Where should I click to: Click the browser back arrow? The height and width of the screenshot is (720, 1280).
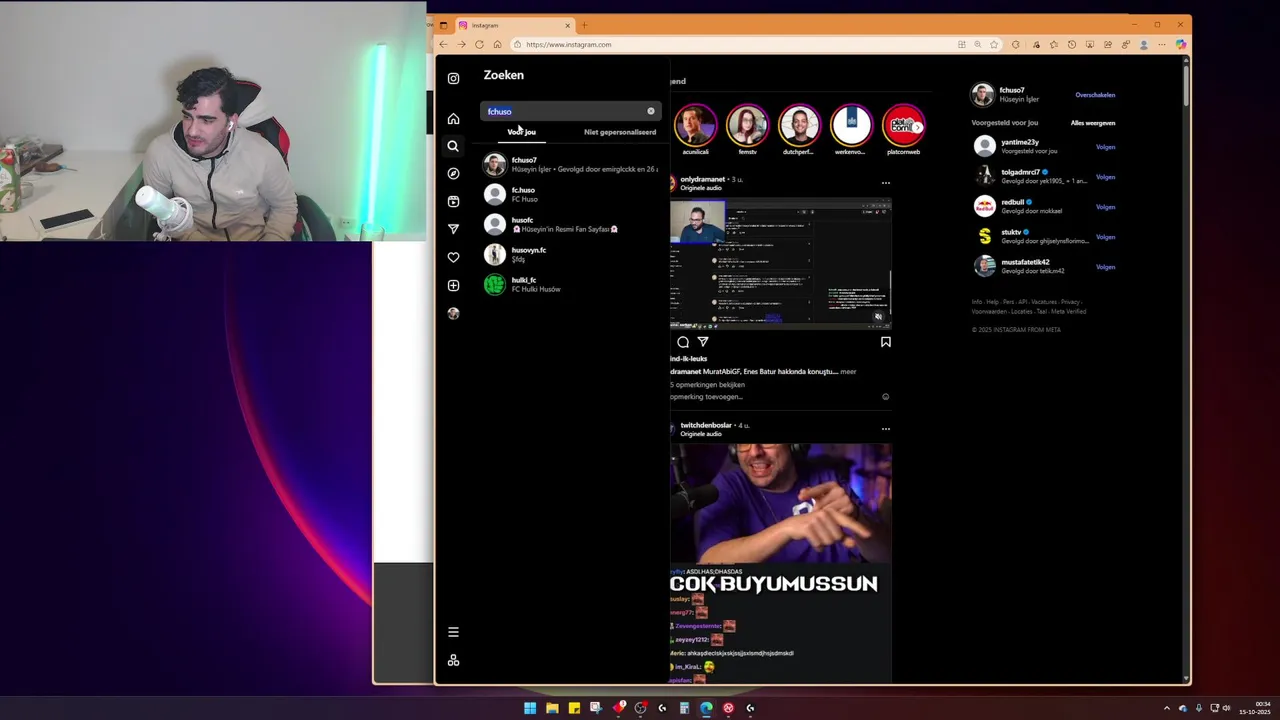(443, 44)
